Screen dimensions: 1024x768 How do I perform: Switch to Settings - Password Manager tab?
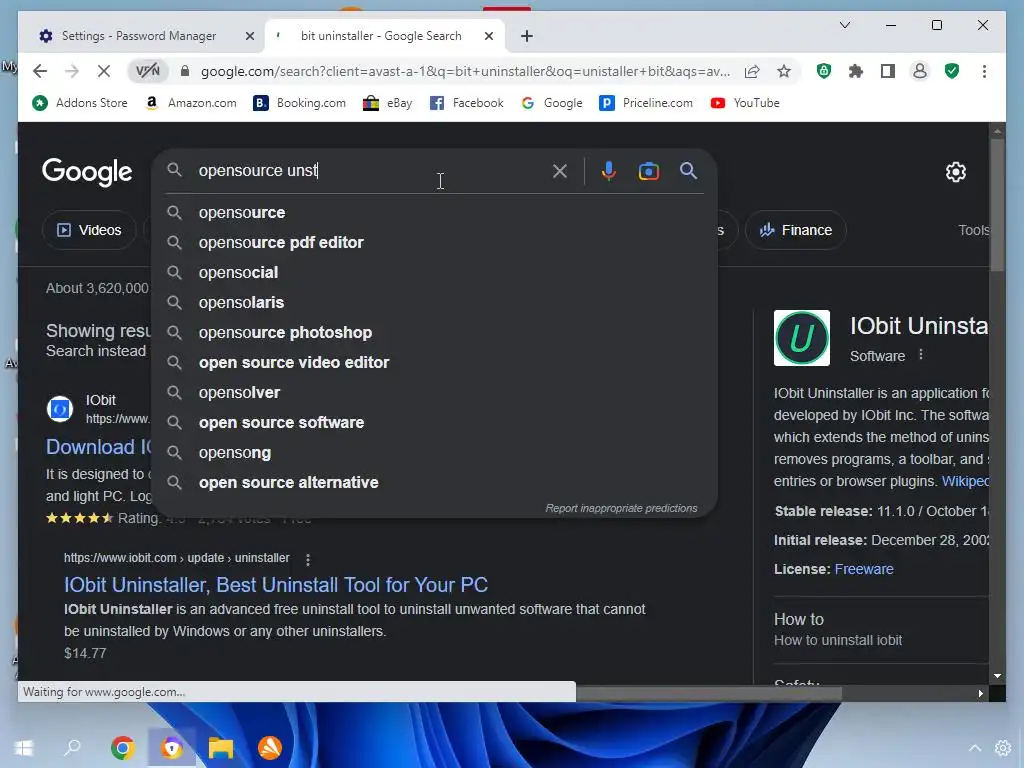[x=138, y=36]
